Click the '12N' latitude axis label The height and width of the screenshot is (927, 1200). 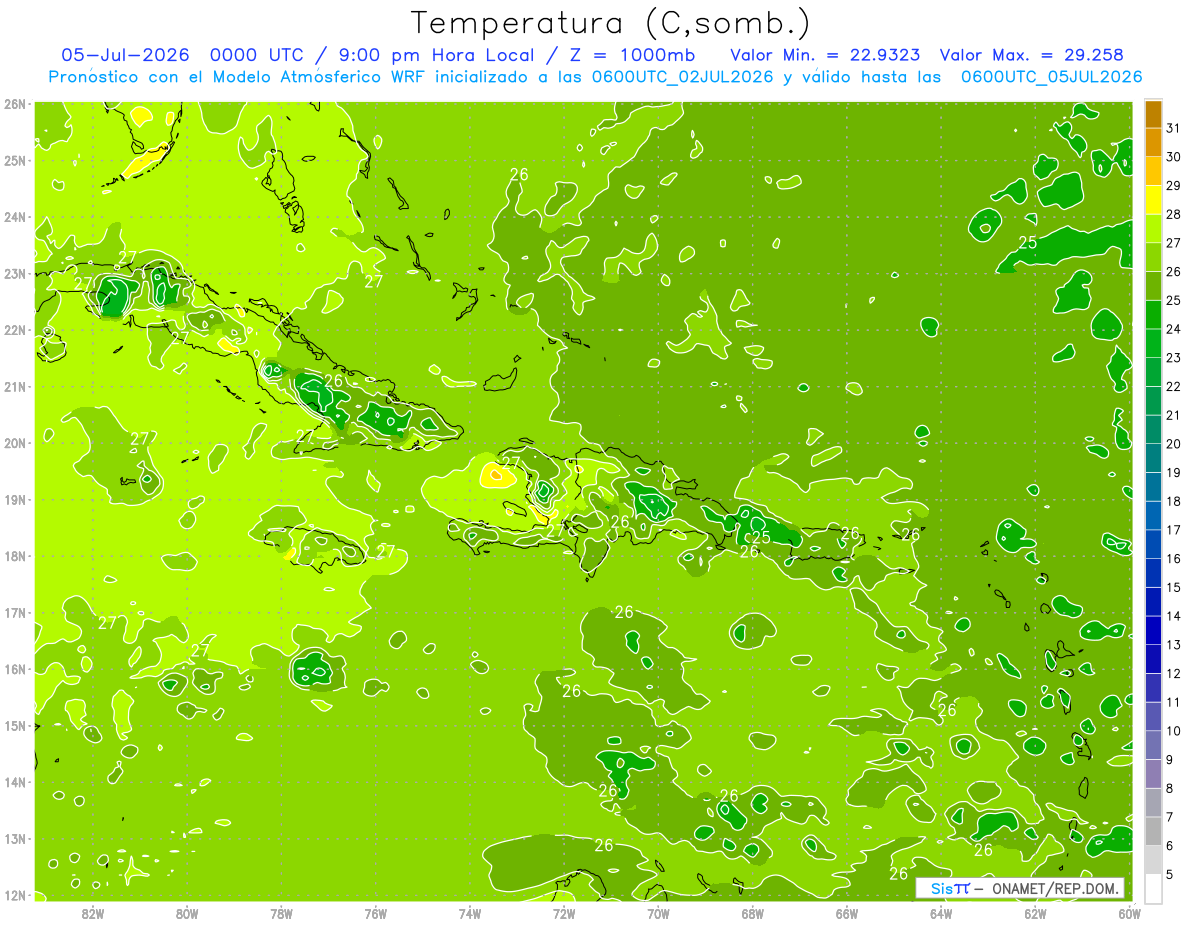pos(14,895)
